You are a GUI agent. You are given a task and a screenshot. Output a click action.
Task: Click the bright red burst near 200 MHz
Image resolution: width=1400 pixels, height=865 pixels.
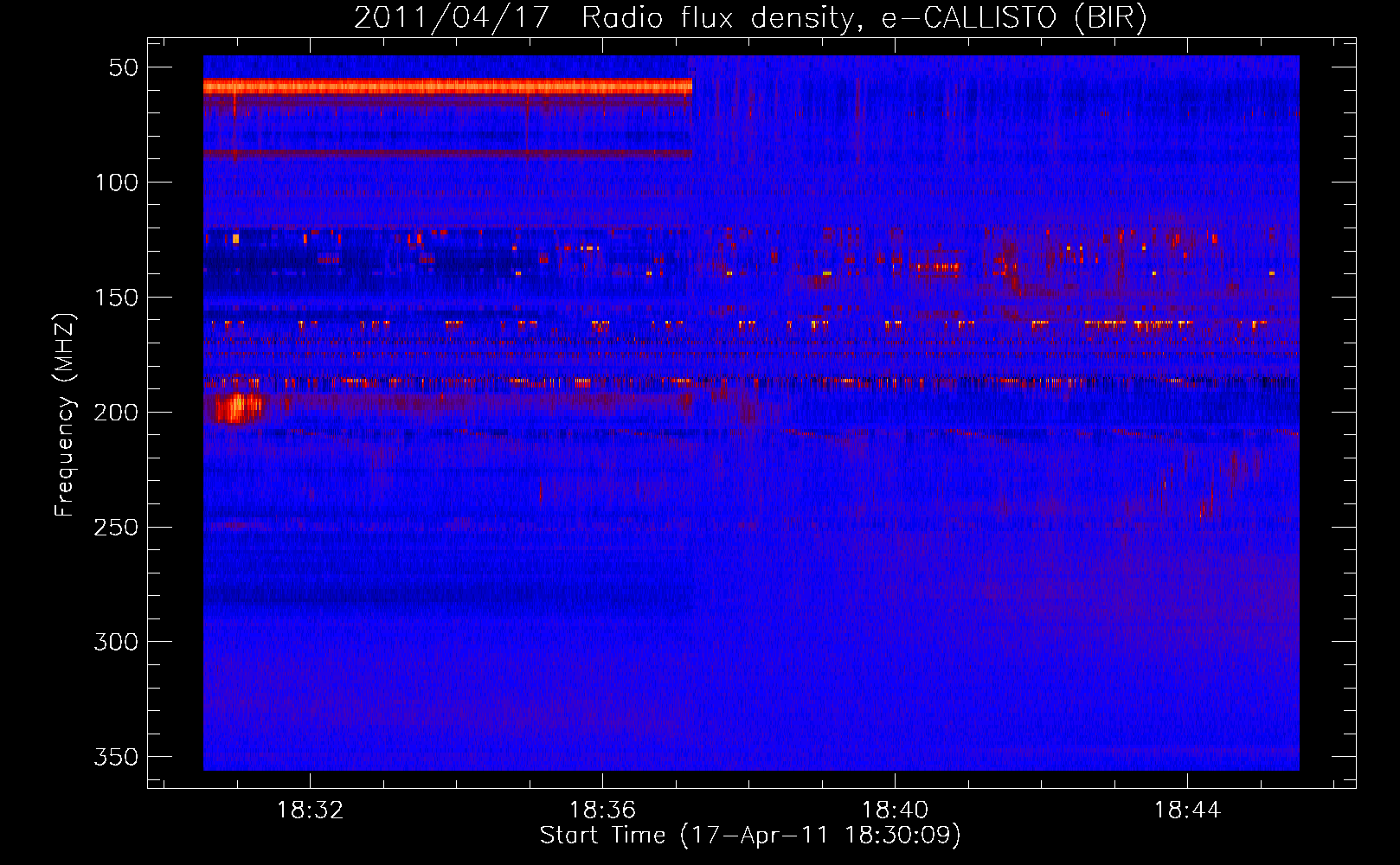tap(238, 407)
